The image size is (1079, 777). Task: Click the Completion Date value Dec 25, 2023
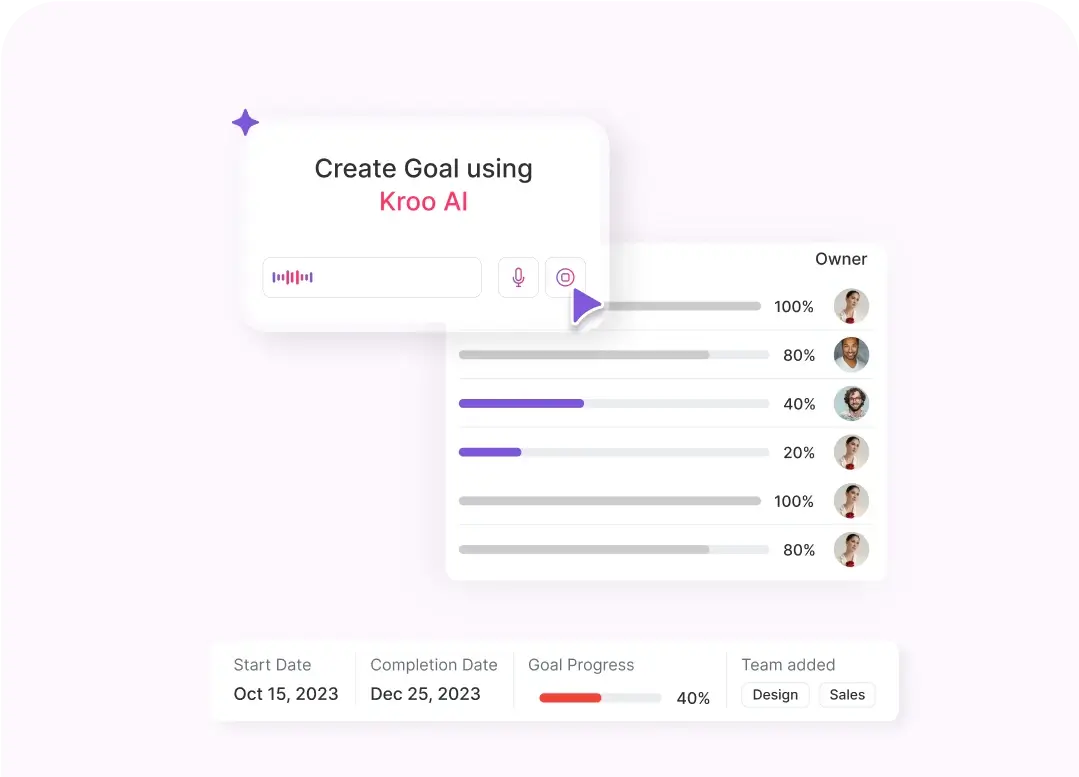(425, 694)
